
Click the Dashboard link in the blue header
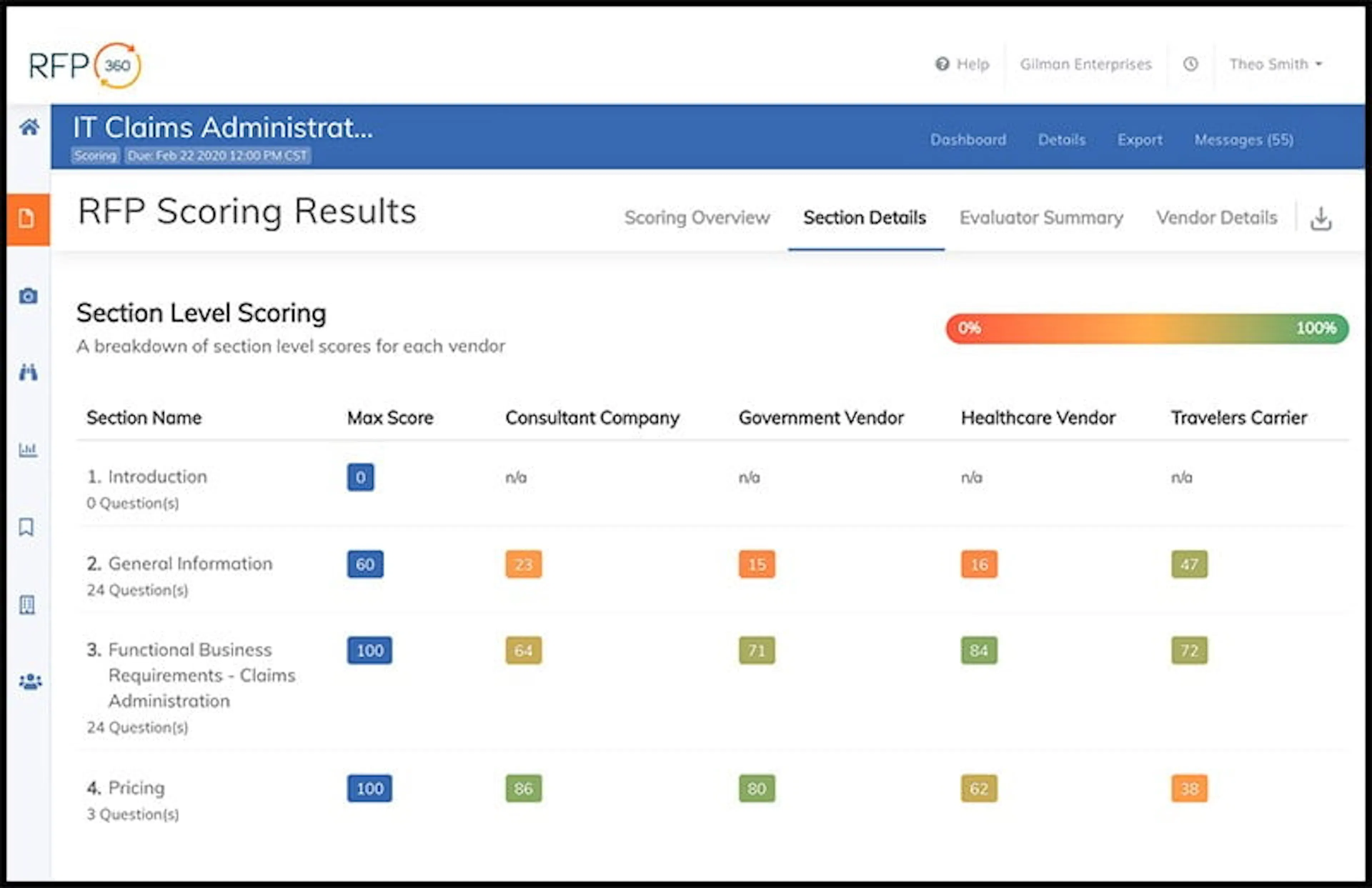(969, 139)
